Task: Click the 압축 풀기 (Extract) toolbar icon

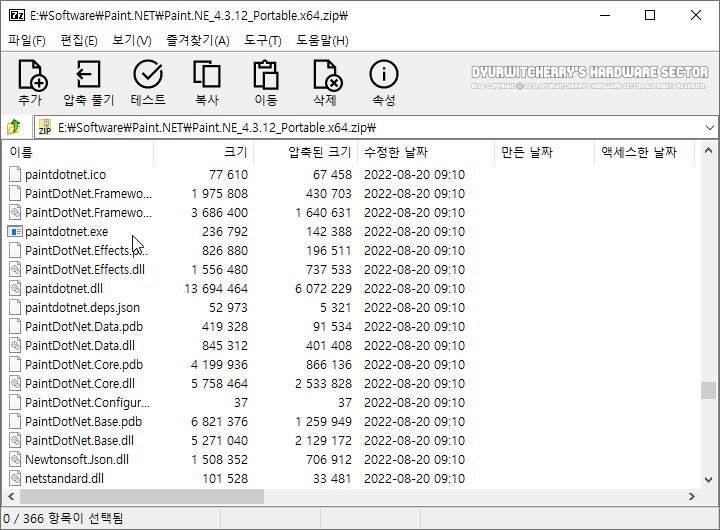Action: [x=89, y=74]
